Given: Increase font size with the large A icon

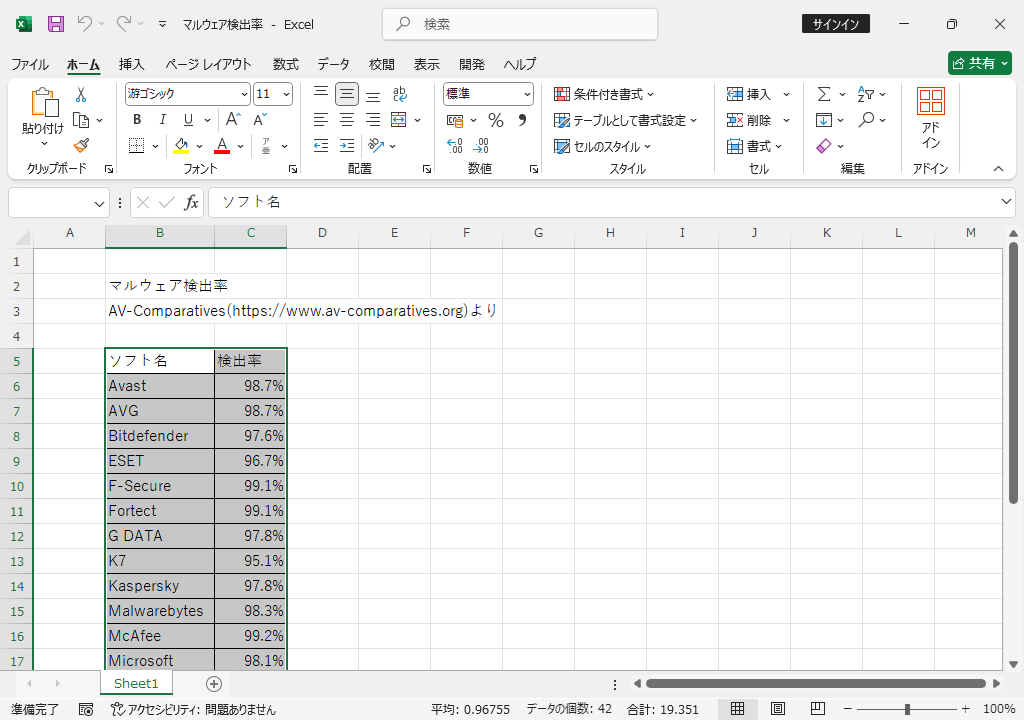Looking at the screenshot, I should pos(233,120).
